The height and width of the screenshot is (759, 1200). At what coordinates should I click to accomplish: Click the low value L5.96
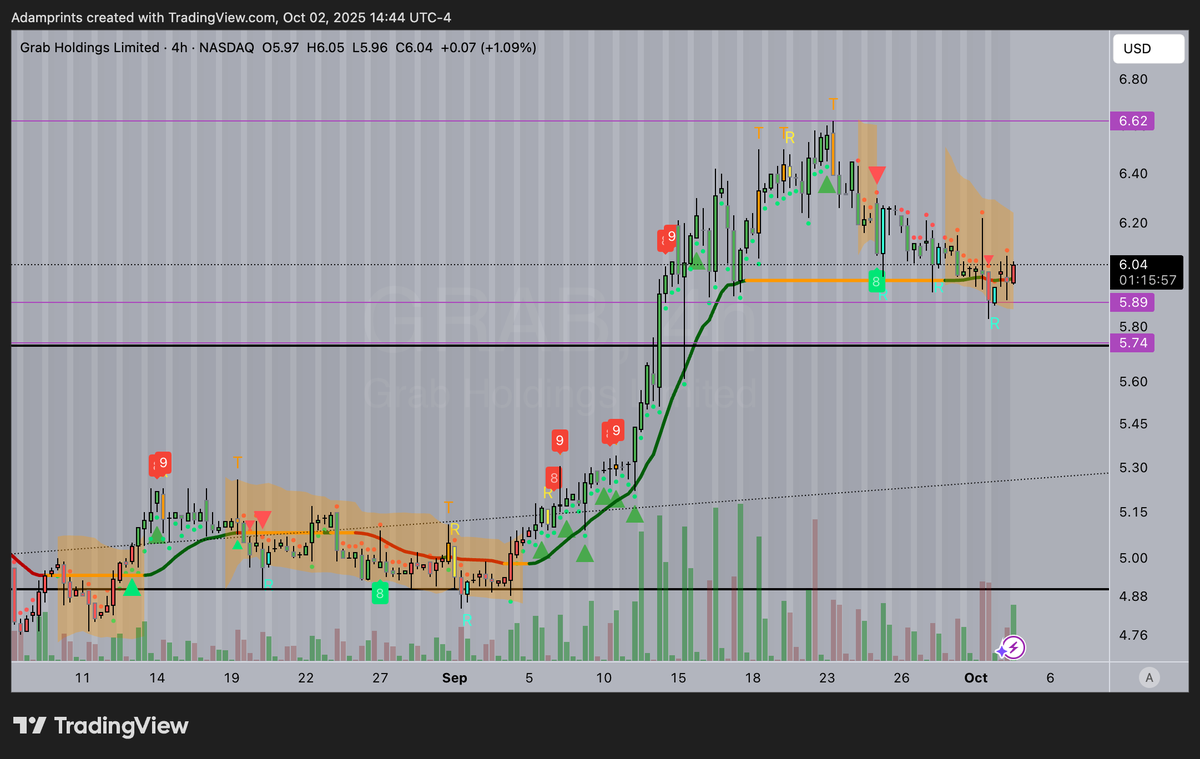[x=369, y=47]
